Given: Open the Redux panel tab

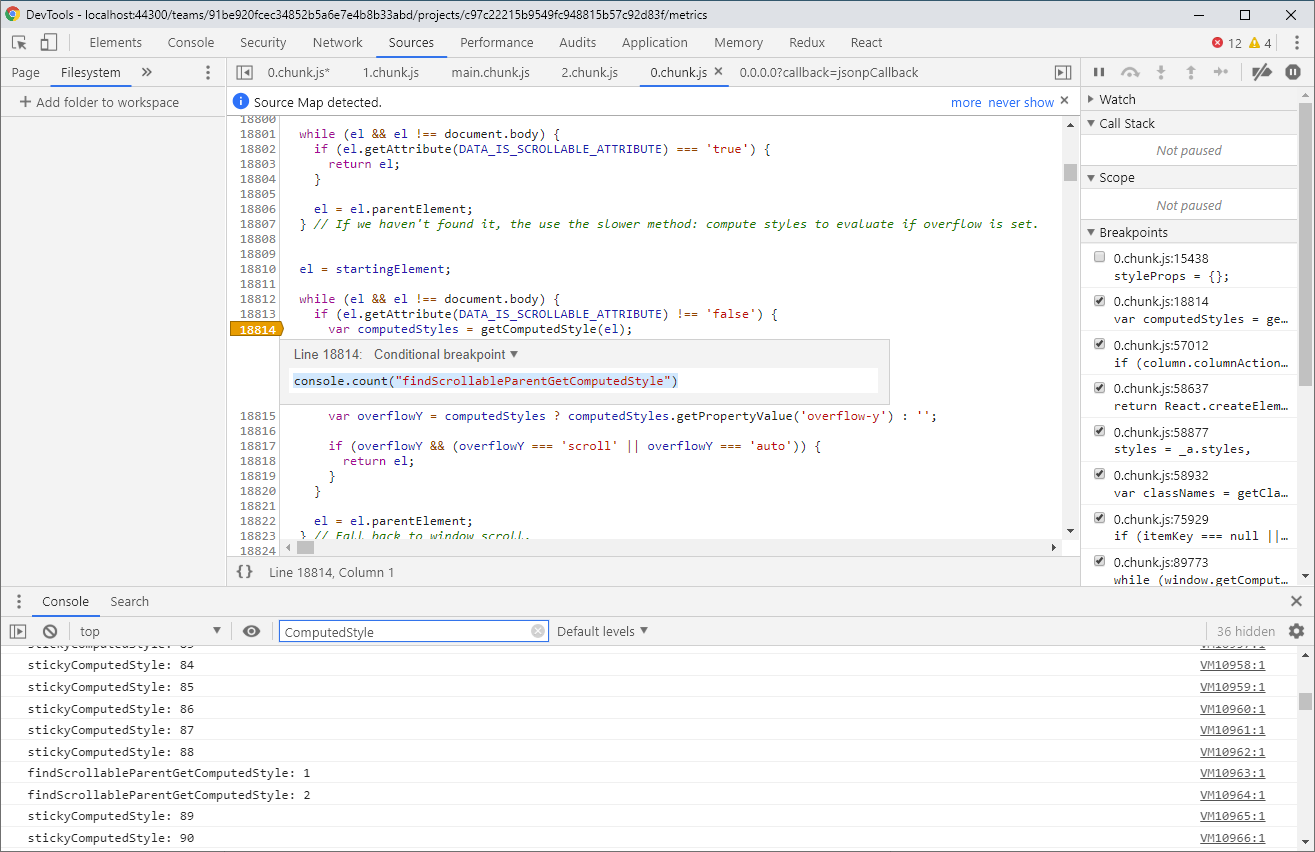Looking at the screenshot, I should (x=807, y=42).
